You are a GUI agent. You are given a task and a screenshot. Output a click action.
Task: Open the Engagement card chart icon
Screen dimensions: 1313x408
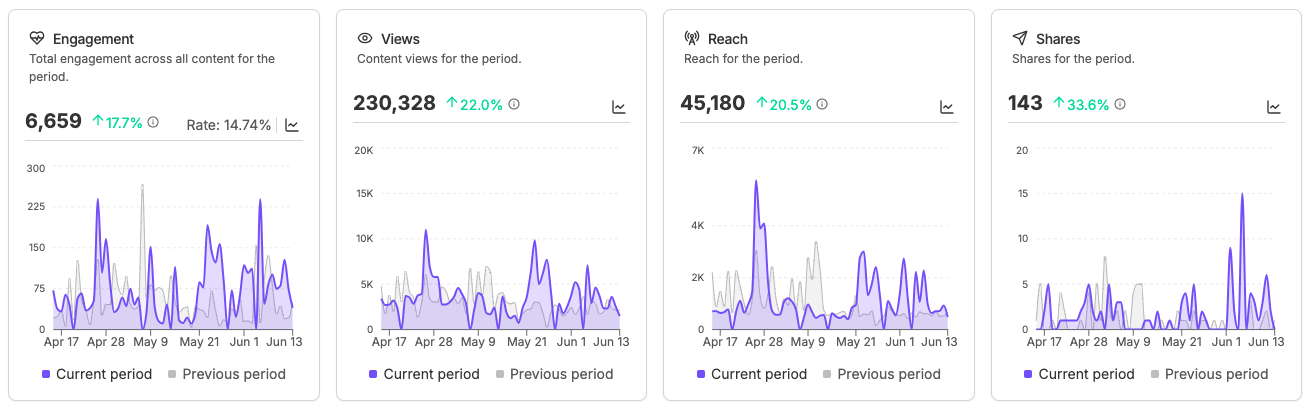pyautogui.click(x=292, y=125)
